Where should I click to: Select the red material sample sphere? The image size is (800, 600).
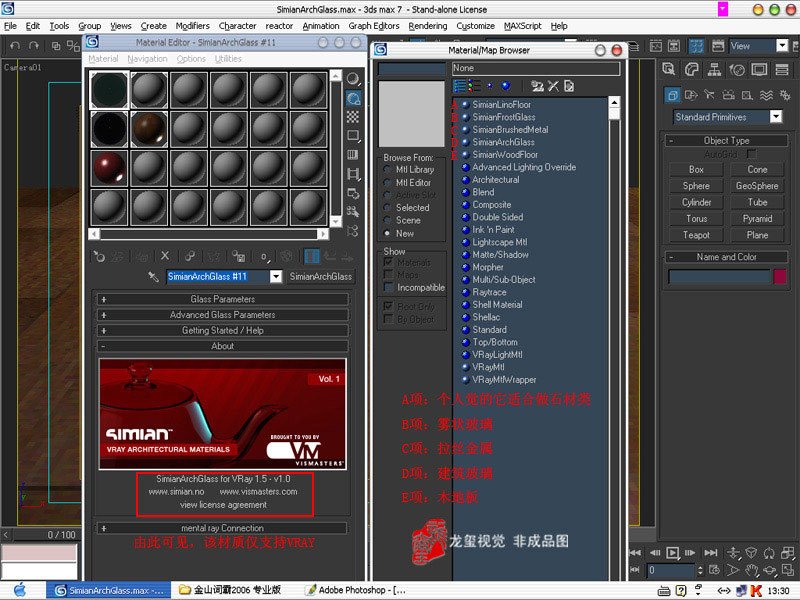click(109, 168)
